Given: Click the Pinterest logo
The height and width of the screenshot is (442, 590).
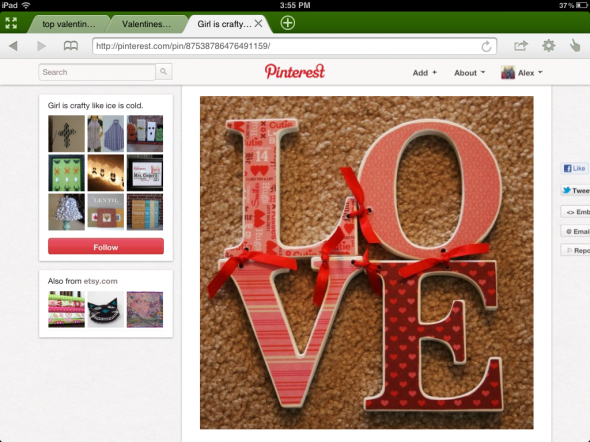Looking at the screenshot, I should click(295, 71).
